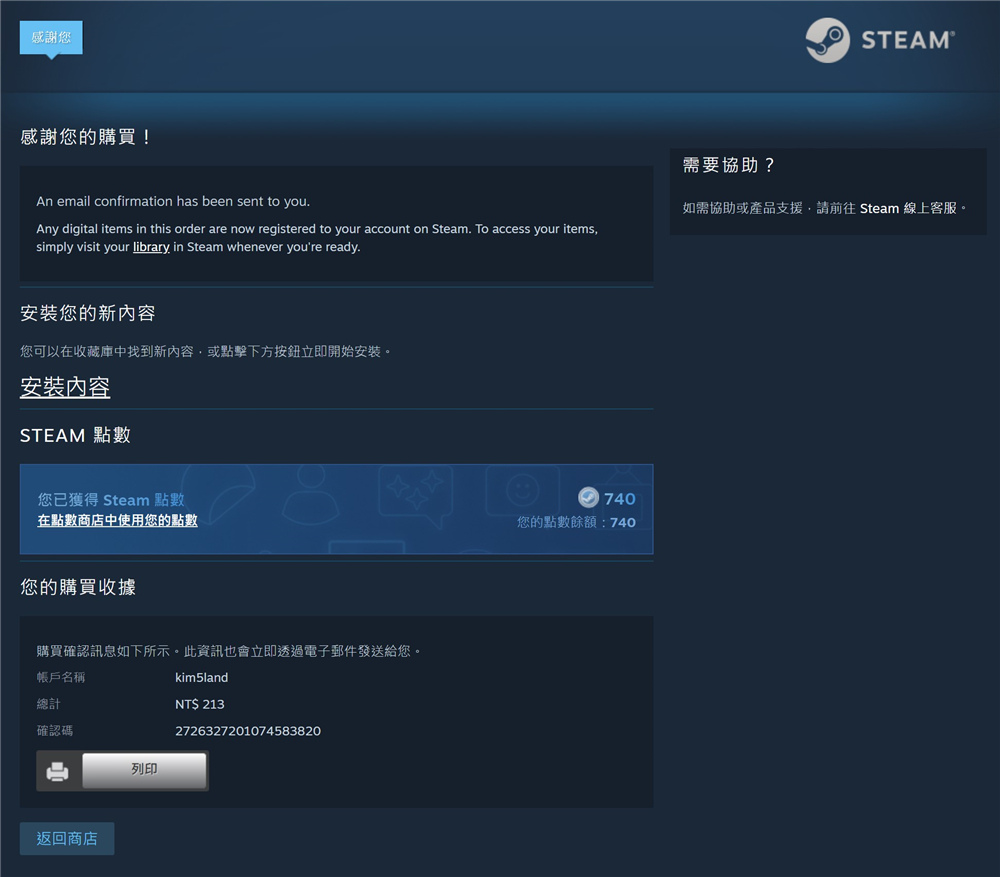This screenshot has height=877, width=1000.
Task: Click the 感謝您的購買！ heading
Action: (x=85, y=136)
